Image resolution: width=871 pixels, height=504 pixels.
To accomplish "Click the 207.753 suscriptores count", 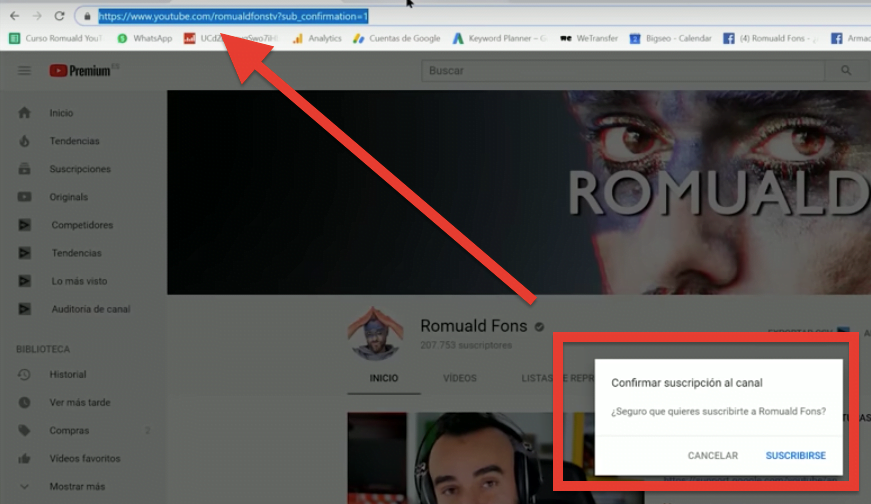I will pos(466,345).
